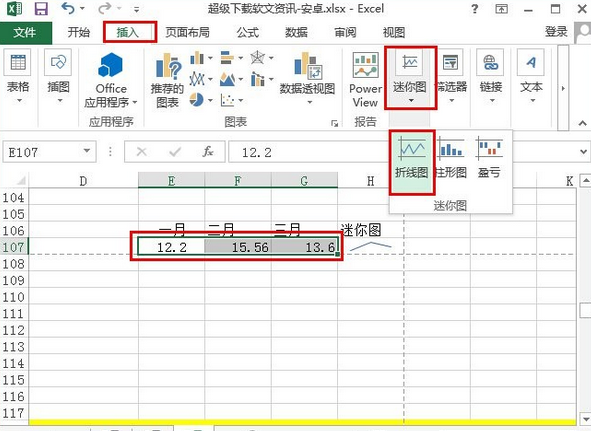This screenshot has height=431, width=591.
Task: Click the save icon in quick access toolbar
Action: click(x=41, y=9)
